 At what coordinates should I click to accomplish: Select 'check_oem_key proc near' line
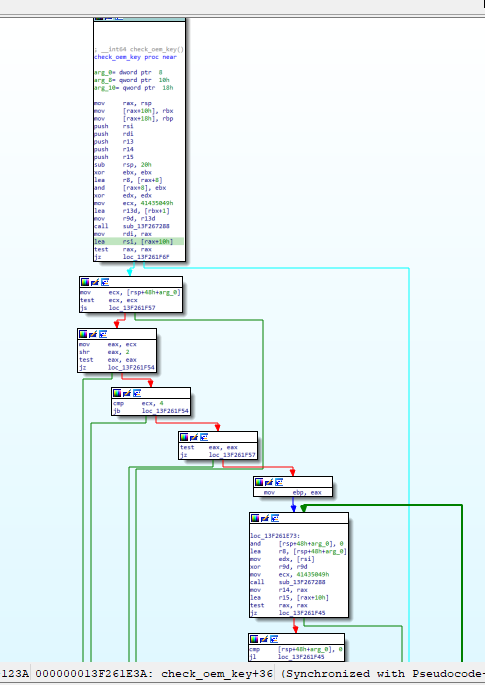pos(135,57)
